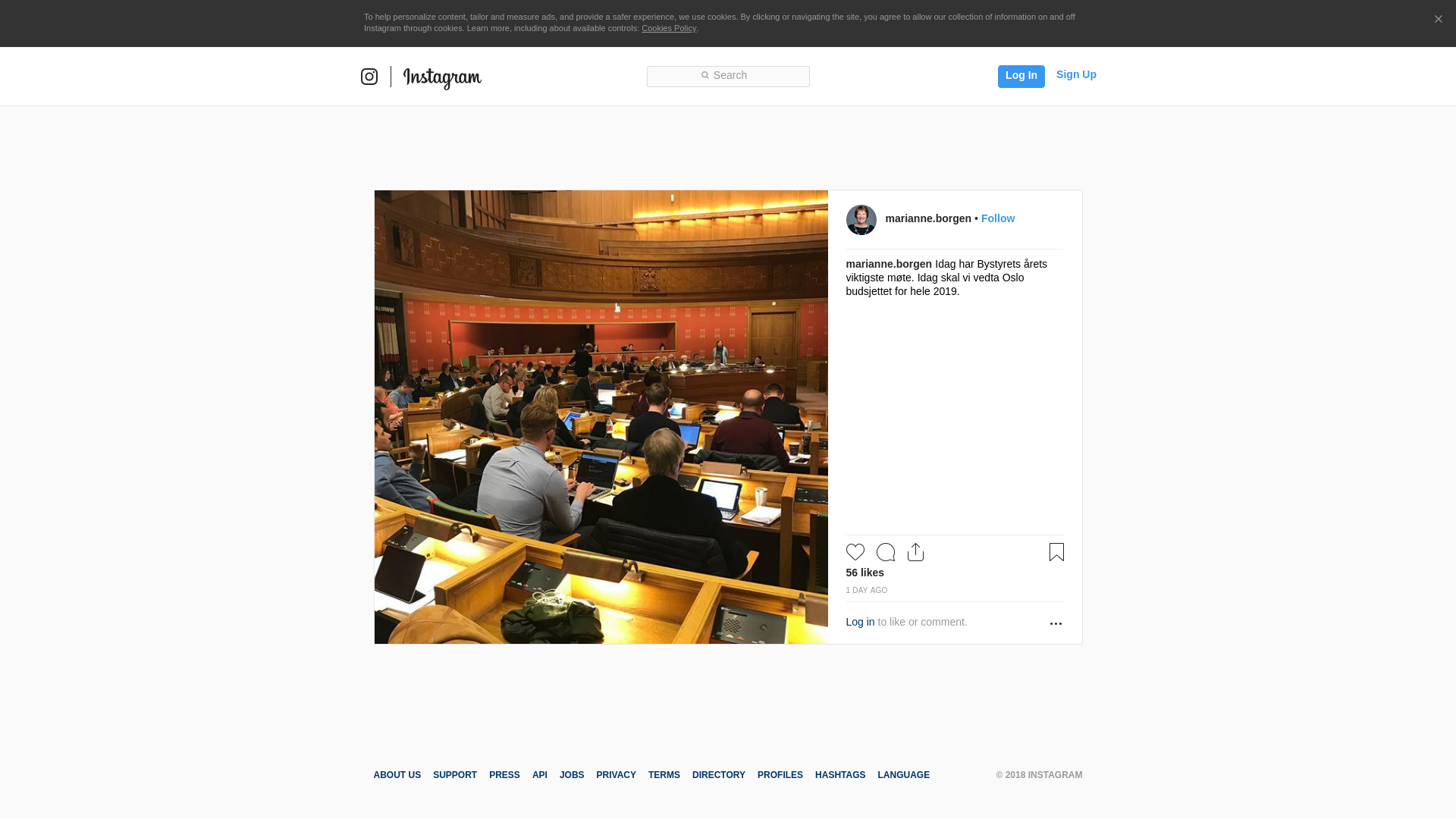Image resolution: width=1456 pixels, height=819 pixels.
Task: Open the Cookies Policy link
Action: [x=669, y=28]
